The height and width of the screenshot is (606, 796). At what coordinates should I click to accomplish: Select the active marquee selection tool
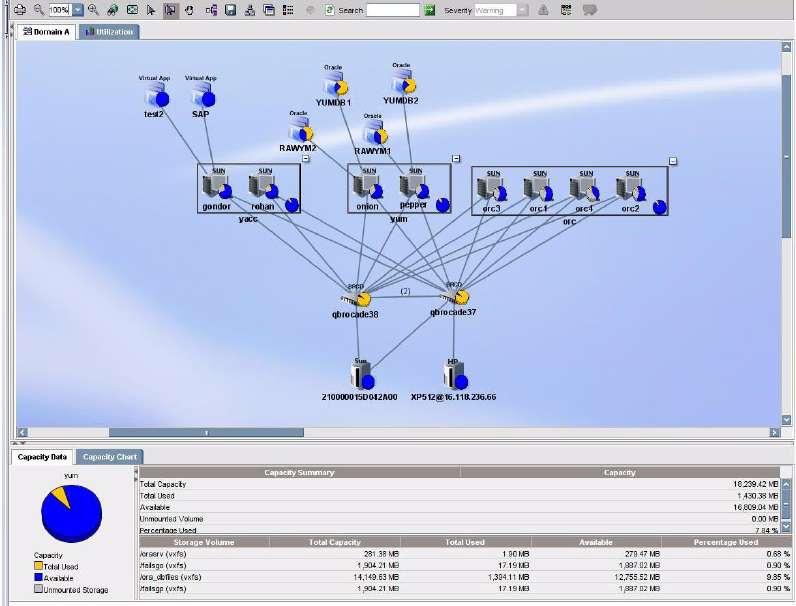[x=170, y=10]
